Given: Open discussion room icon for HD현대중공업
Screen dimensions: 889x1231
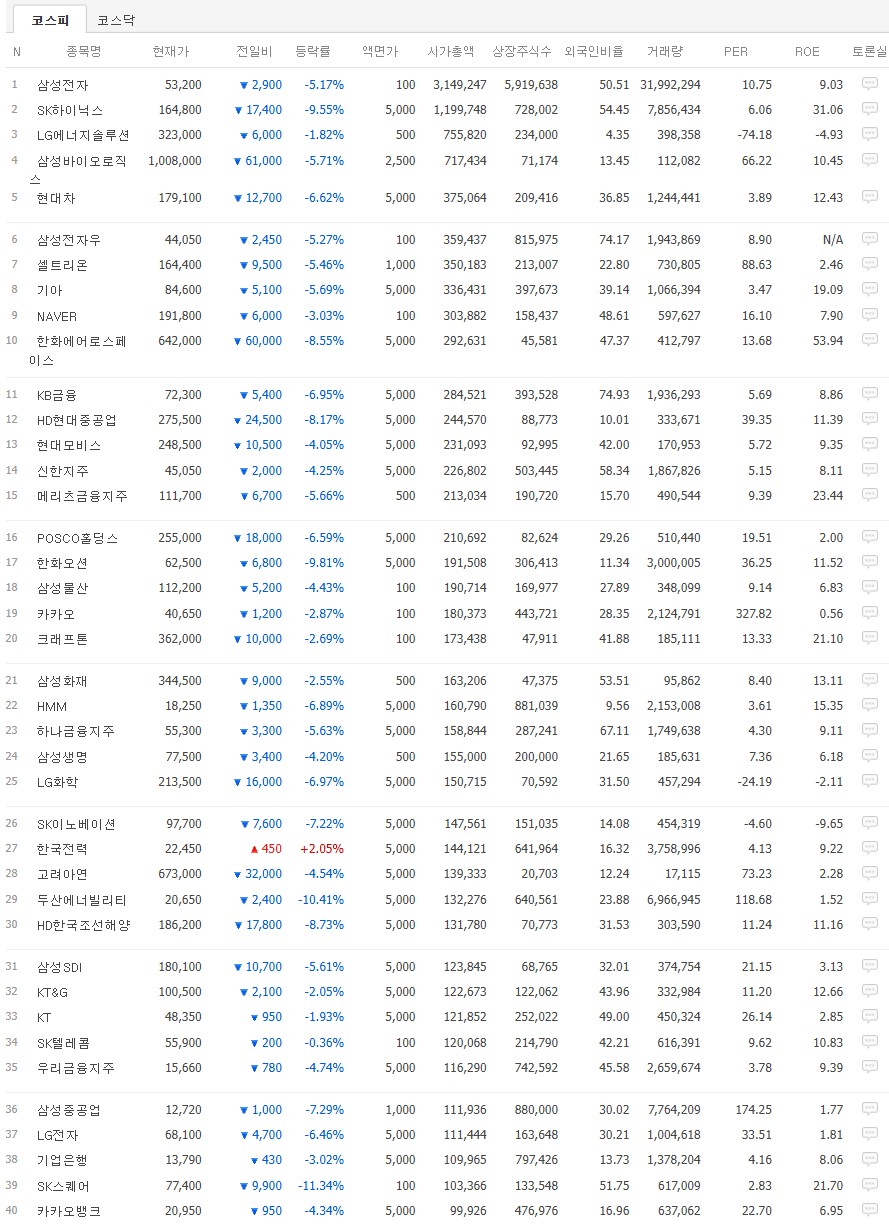Looking at the screenshot, I should point(869,419).
